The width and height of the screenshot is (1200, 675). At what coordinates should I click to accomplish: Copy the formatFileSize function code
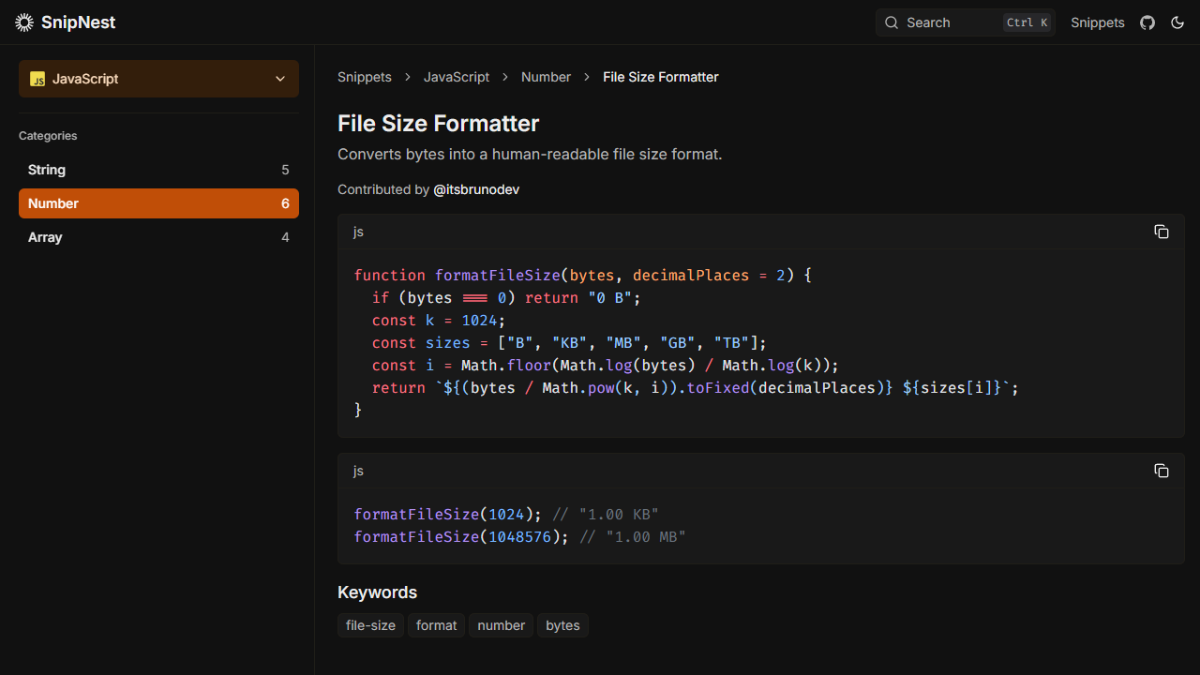(x=1161, y=232)
